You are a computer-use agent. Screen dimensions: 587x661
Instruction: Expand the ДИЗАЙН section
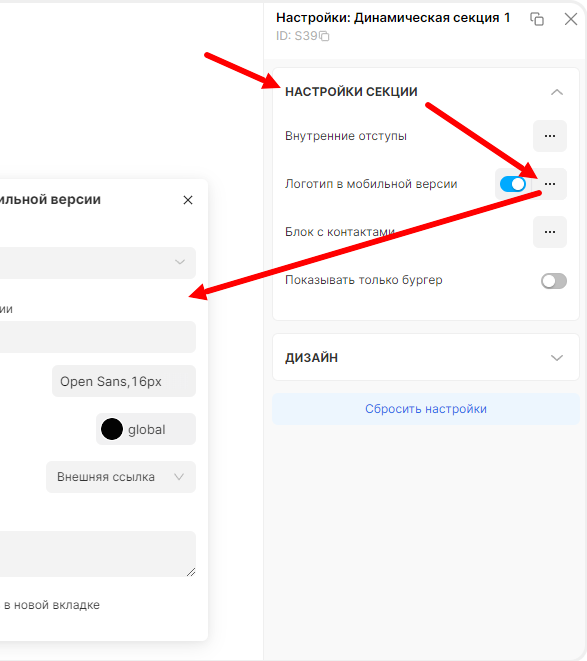click(557, 357)
